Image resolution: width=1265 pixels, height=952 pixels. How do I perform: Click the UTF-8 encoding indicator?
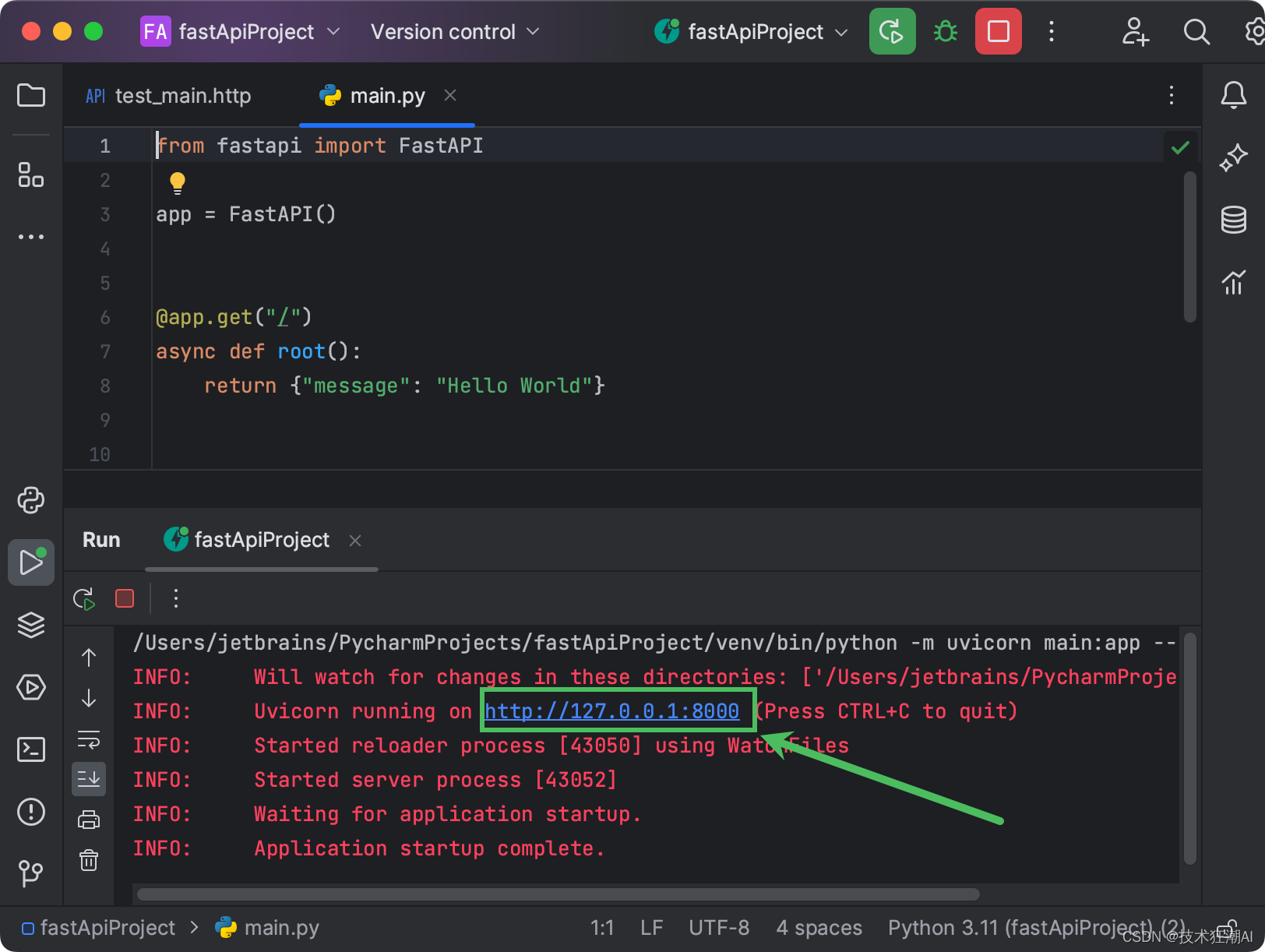(x=718, y=927)
